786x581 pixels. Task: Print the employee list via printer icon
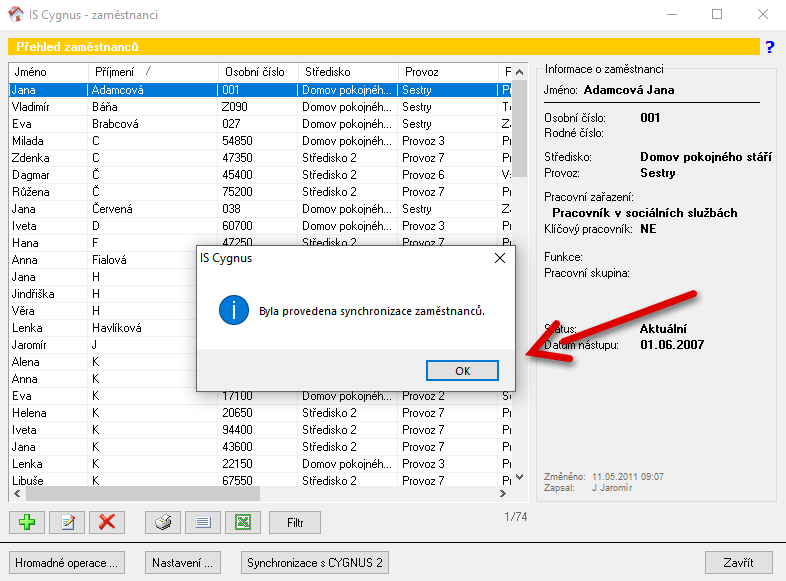[x=163, y=522]
